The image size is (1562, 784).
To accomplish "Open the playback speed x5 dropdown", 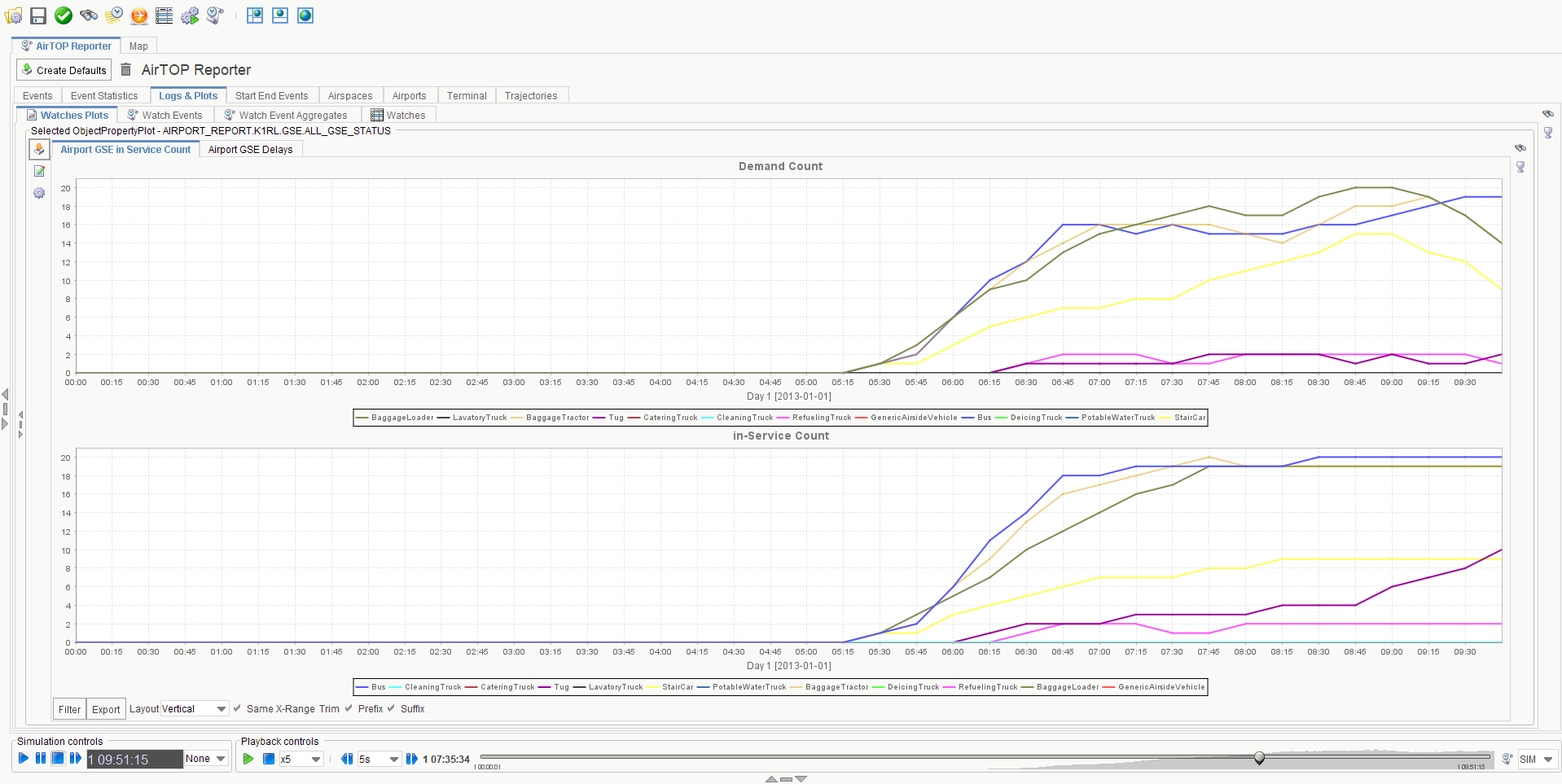I will [315, 760].
